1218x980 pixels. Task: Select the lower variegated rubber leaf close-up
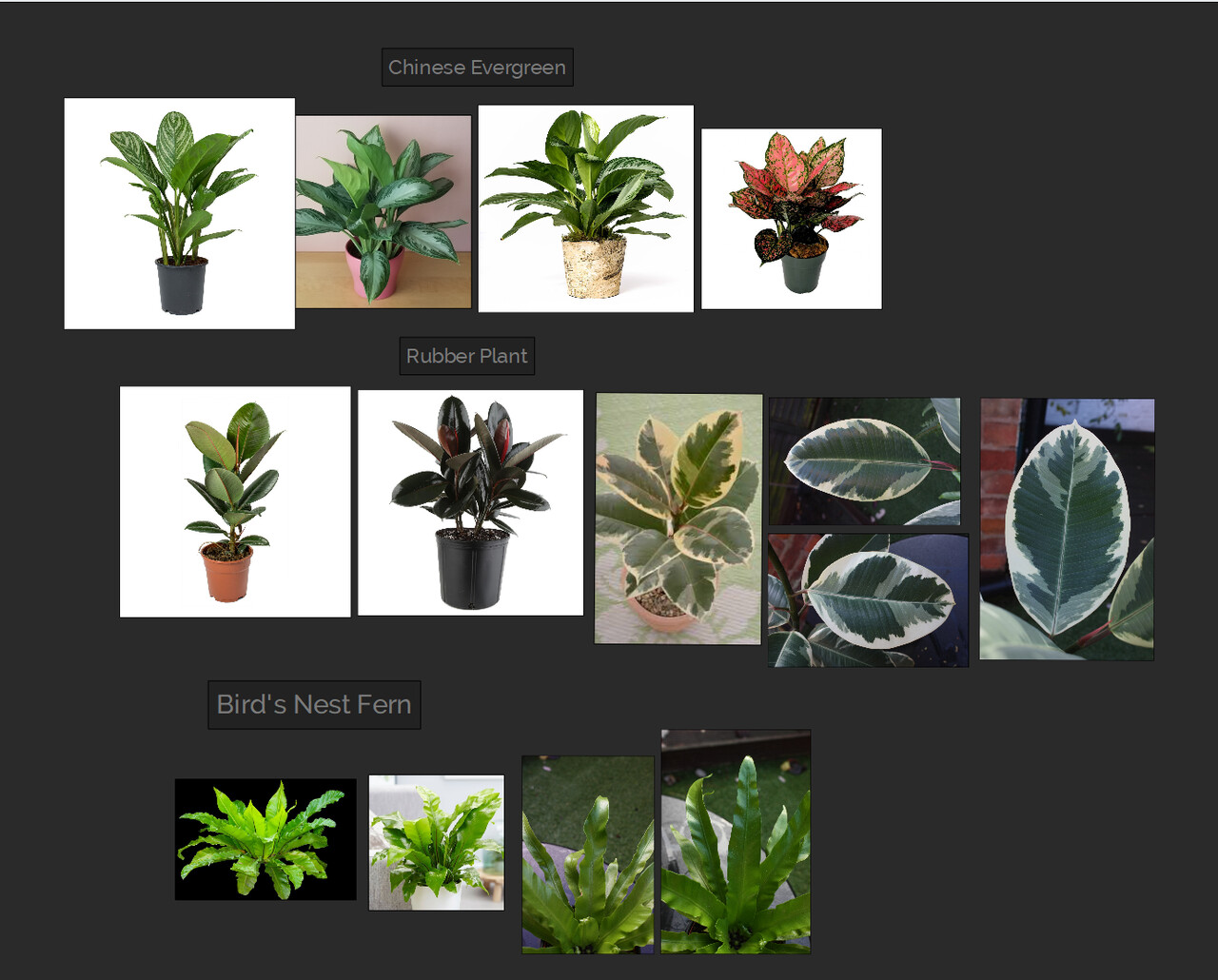(869, 600)
